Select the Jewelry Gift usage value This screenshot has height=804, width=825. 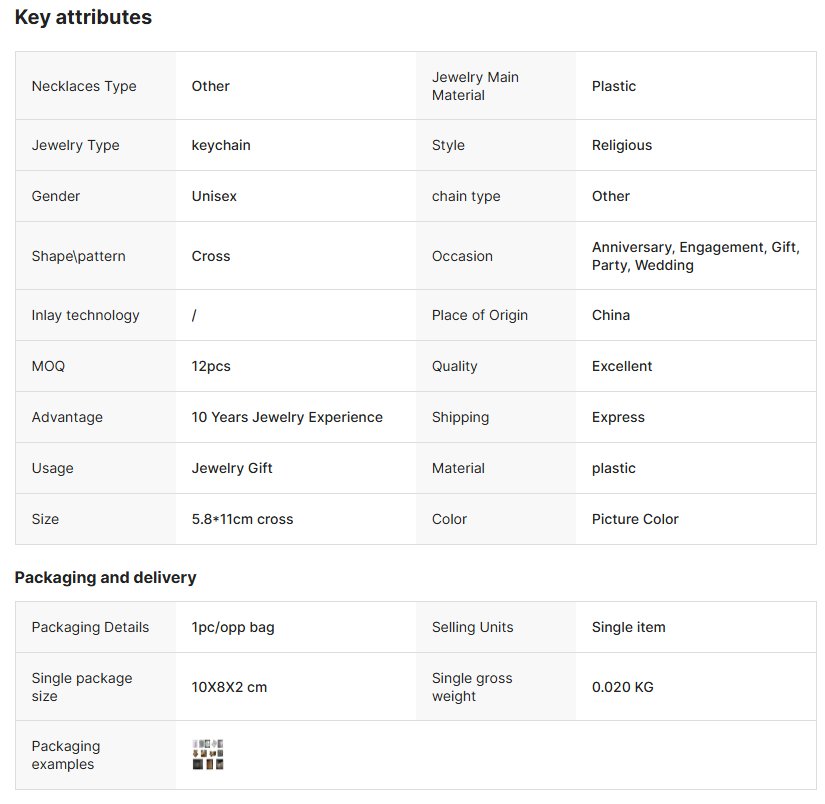(x=232, y=468)
